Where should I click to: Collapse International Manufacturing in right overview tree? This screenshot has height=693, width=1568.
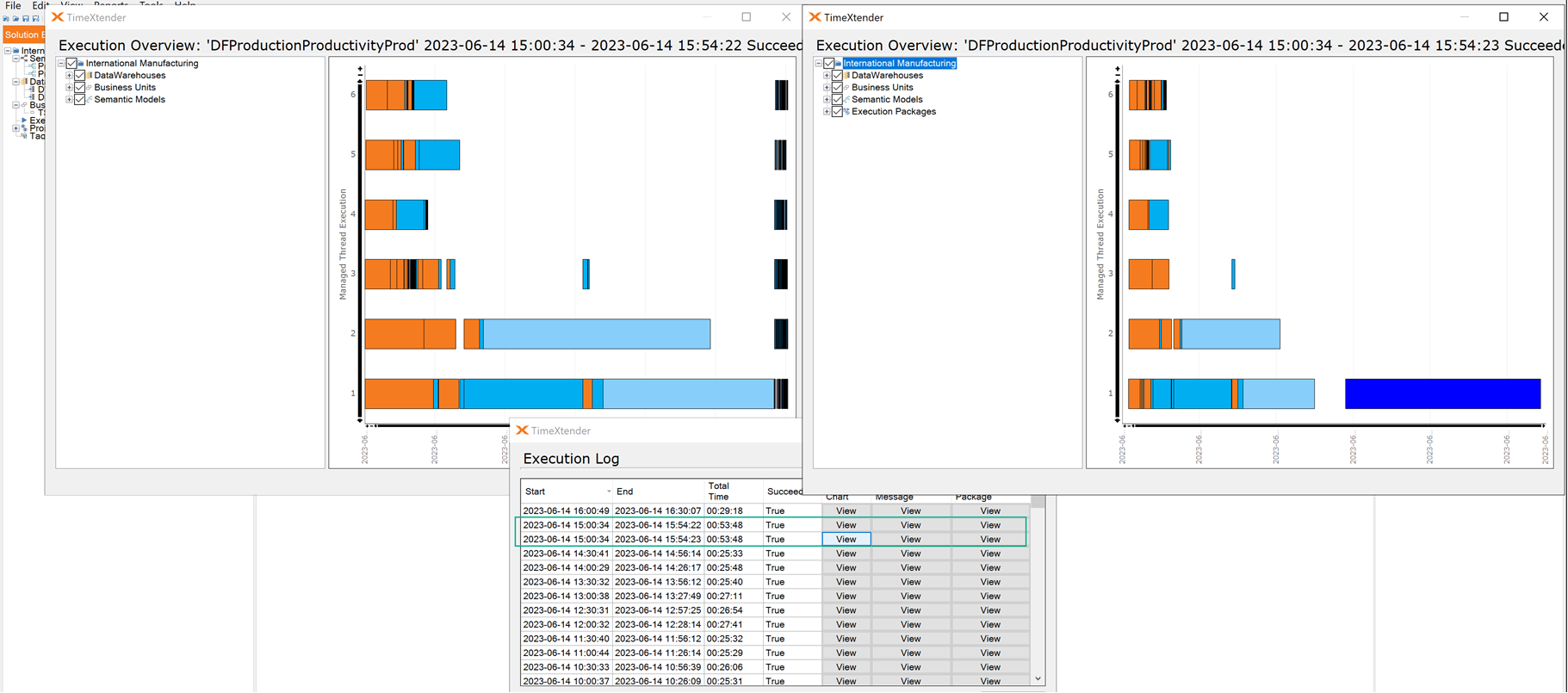pos(819,63)
